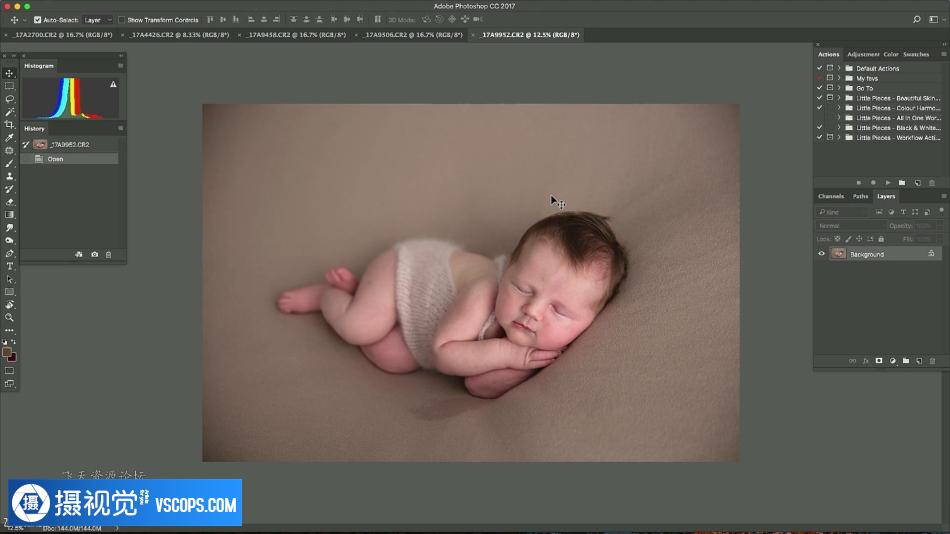The image size is (950, 534).
Task: Create new adjustment layer icon
Action: [x=892, y=361]
